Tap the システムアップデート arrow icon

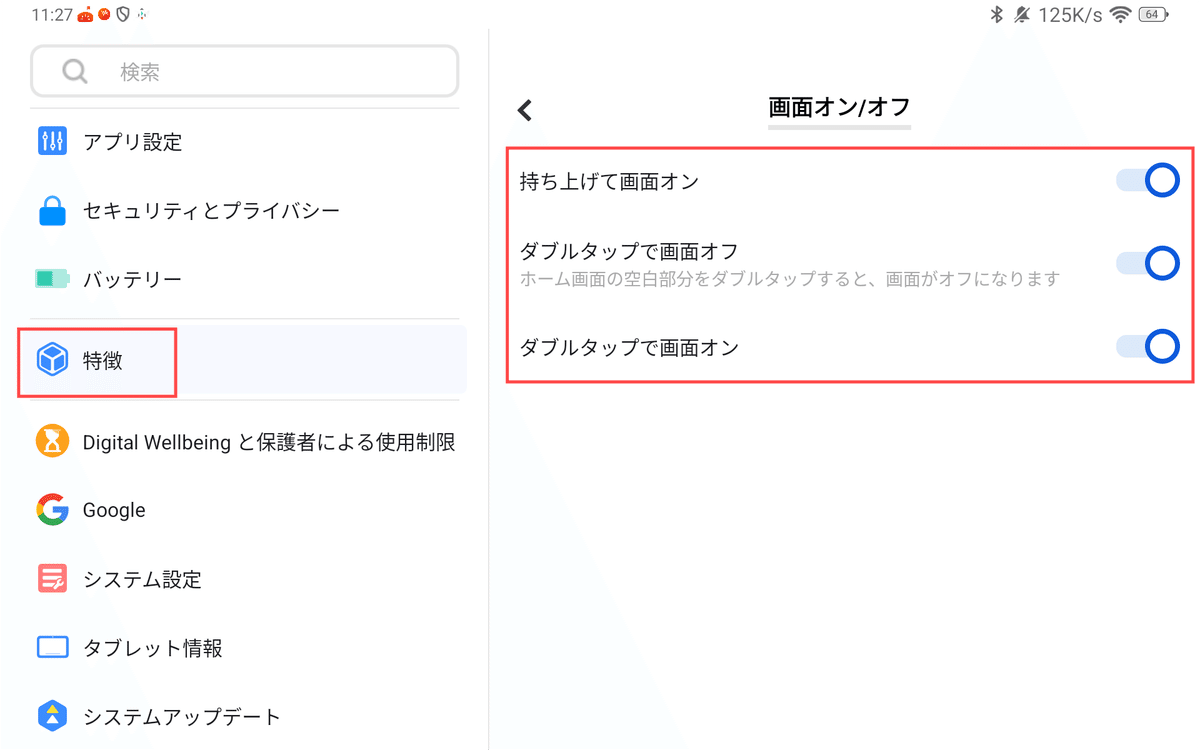point(52,716)
